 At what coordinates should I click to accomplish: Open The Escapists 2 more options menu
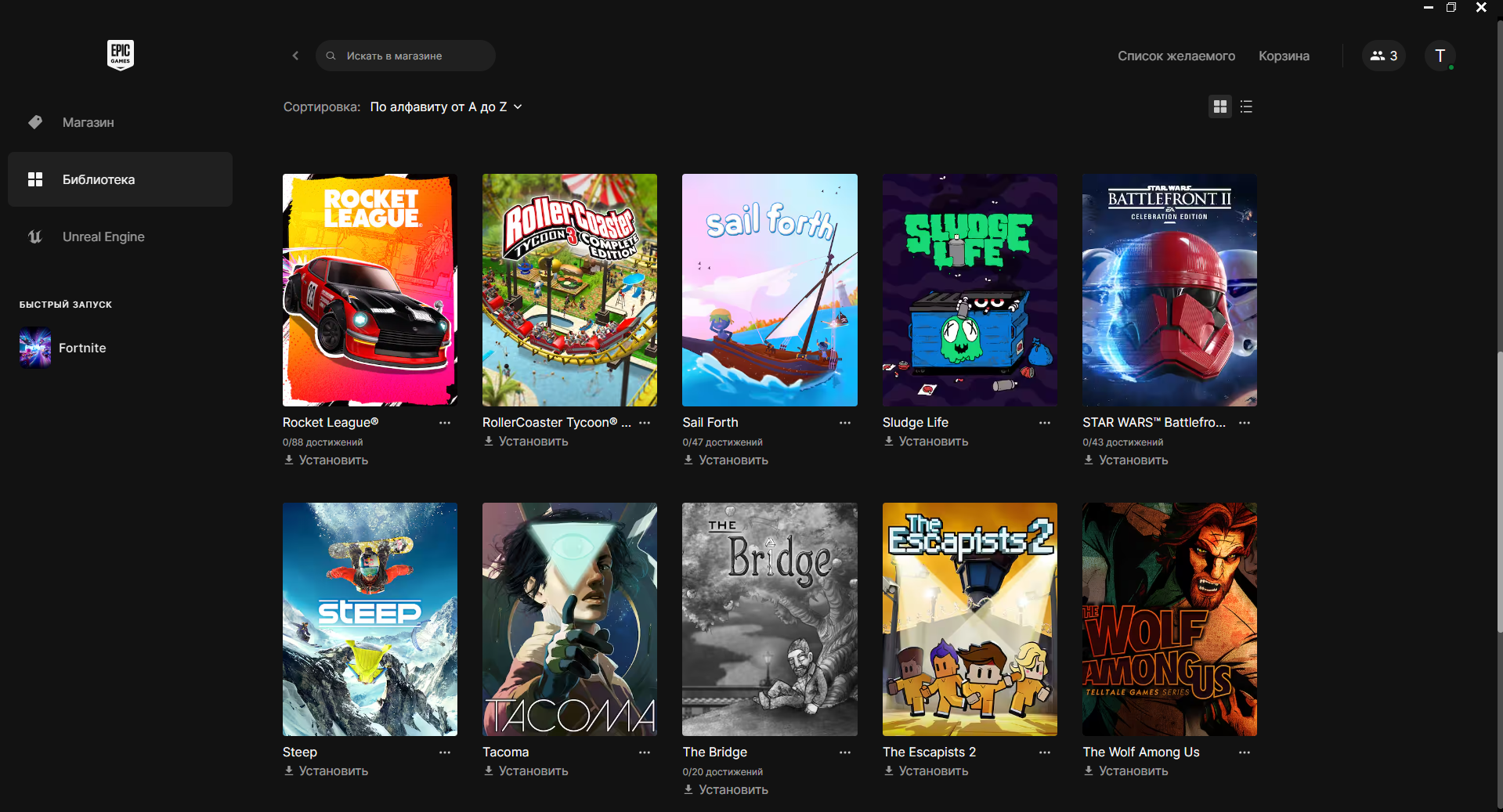(1045, 752)
